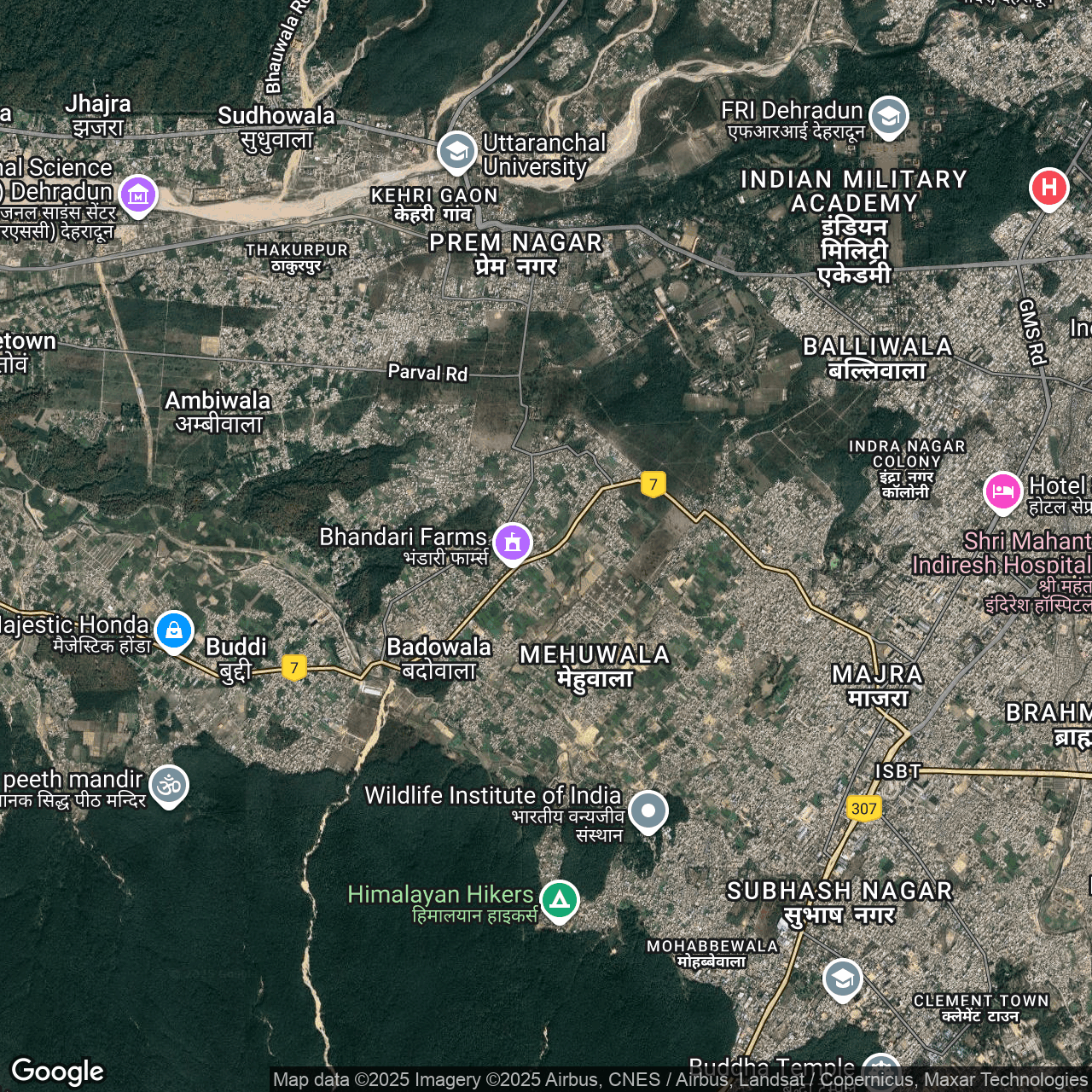Select the FRI Dehradun map pin
1092x1092 pixels.
pyautogui.click(x=888, y=115)
